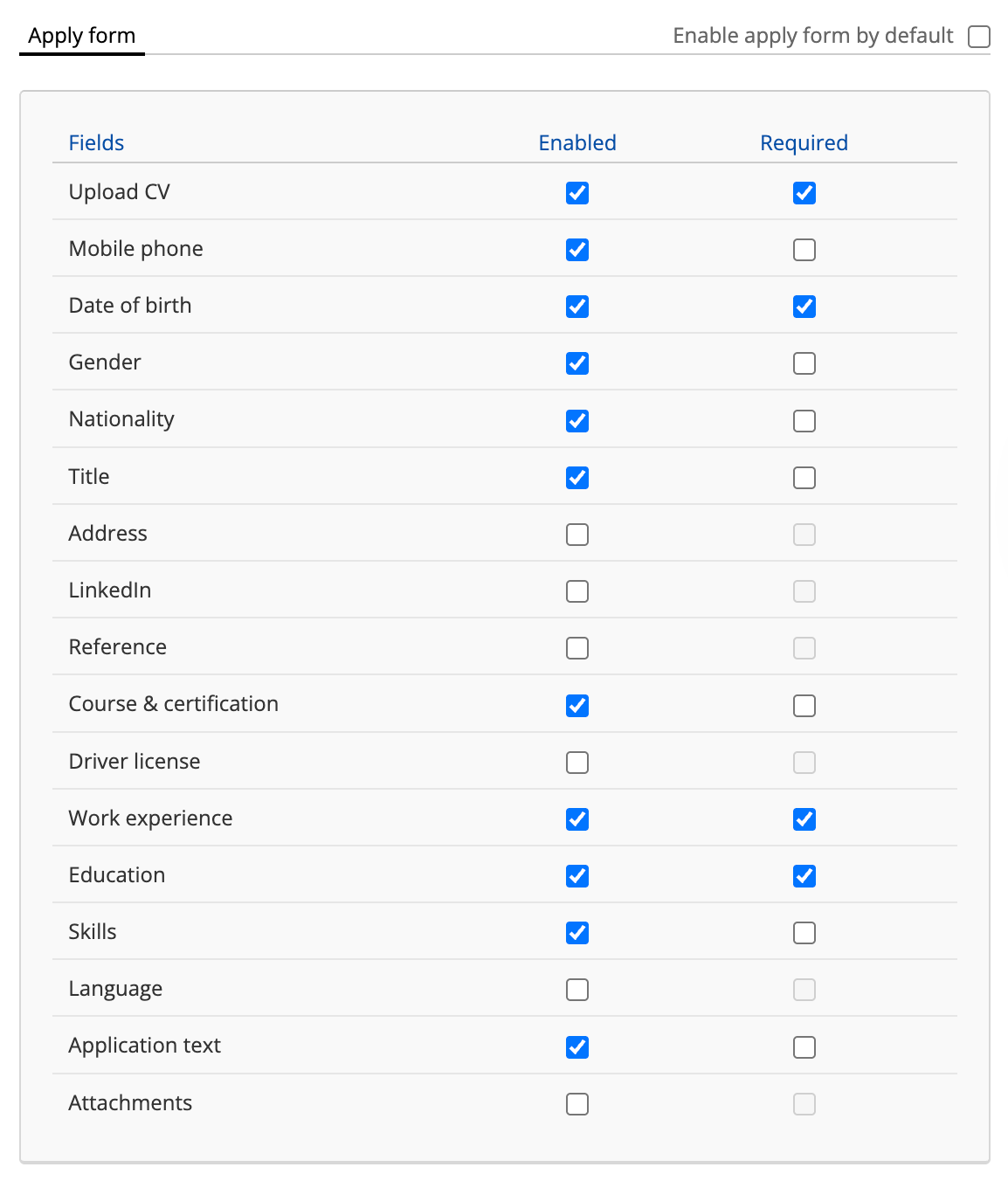
Task: Uncheck Required for Work experience
Action: pos(804,819)
